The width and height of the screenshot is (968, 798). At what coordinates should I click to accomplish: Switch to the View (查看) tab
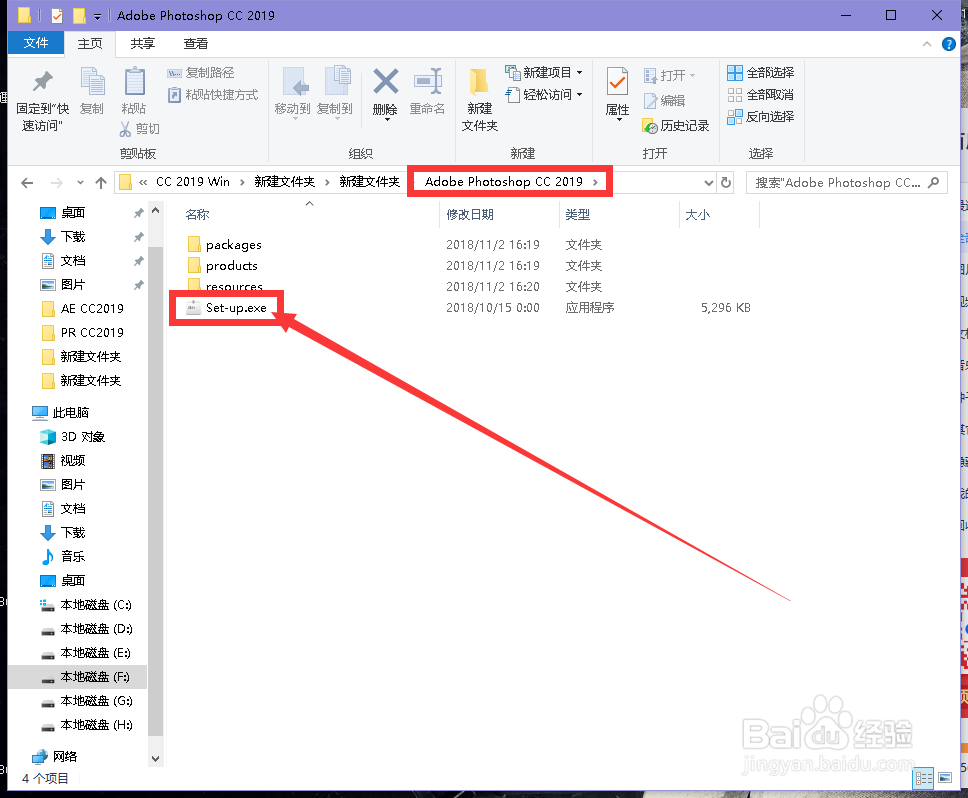pyautogui.click(x=196, y=43)
